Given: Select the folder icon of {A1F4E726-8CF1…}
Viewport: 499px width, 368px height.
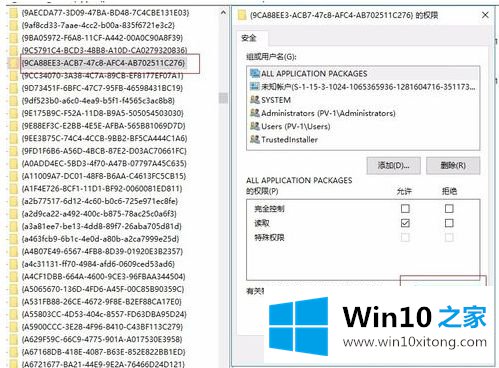Looking at the screenshot, I should [13, 189].
